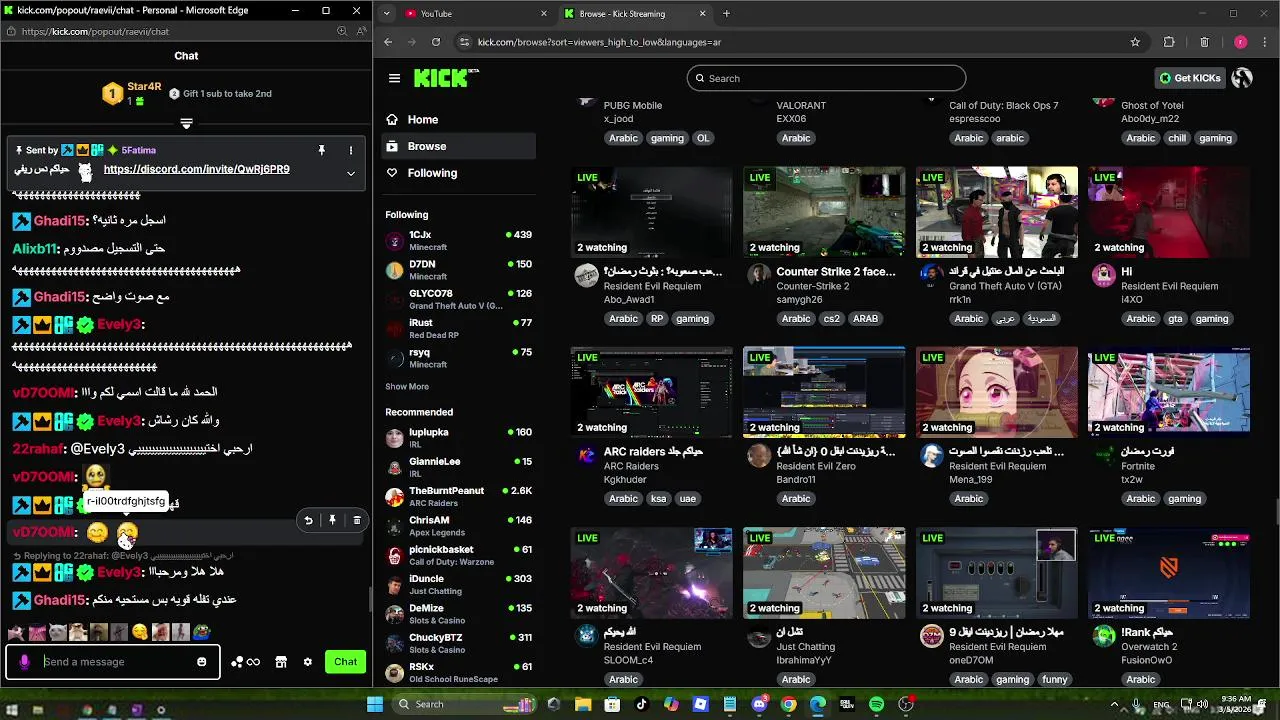Open Windows Start menu on main taskbar

[375, 704]
